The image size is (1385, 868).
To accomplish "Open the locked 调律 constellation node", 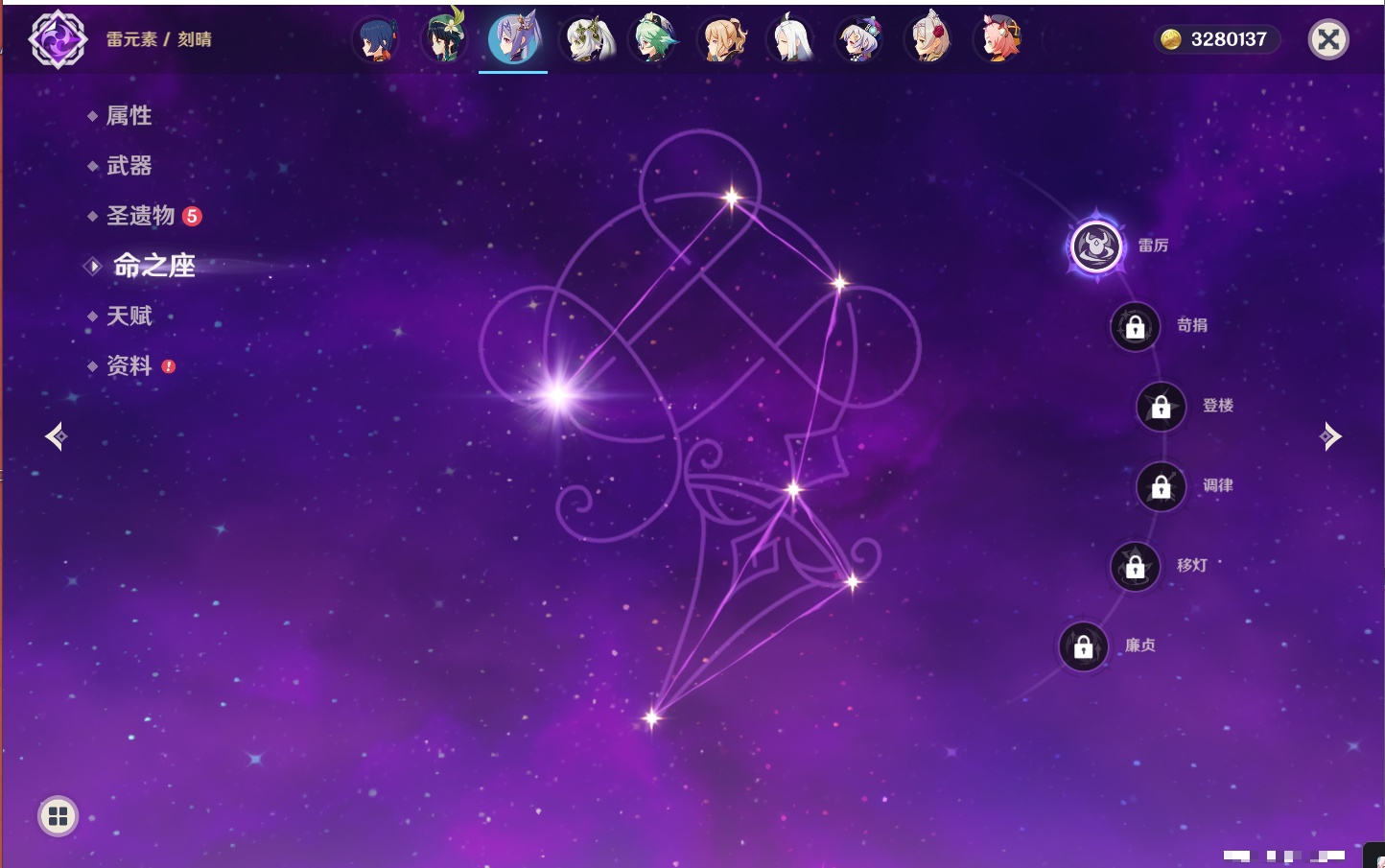I will point(1161,487).
